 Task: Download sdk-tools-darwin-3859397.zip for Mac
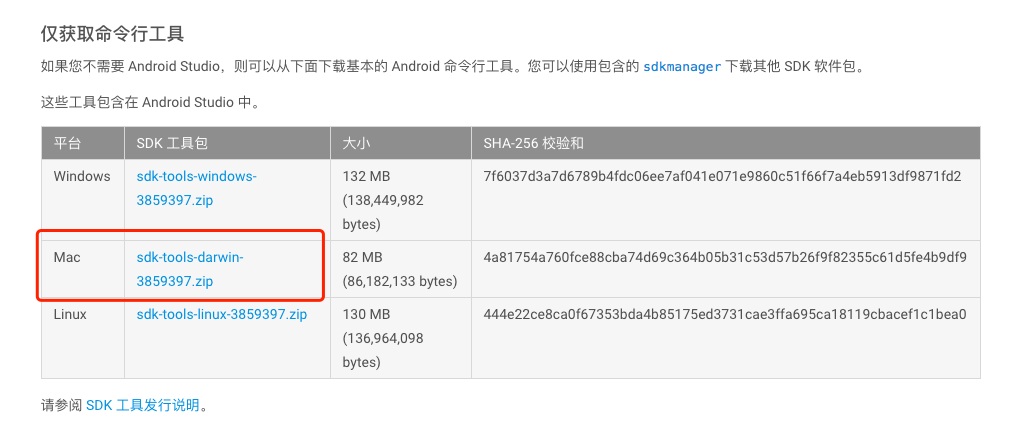point(189,269)
